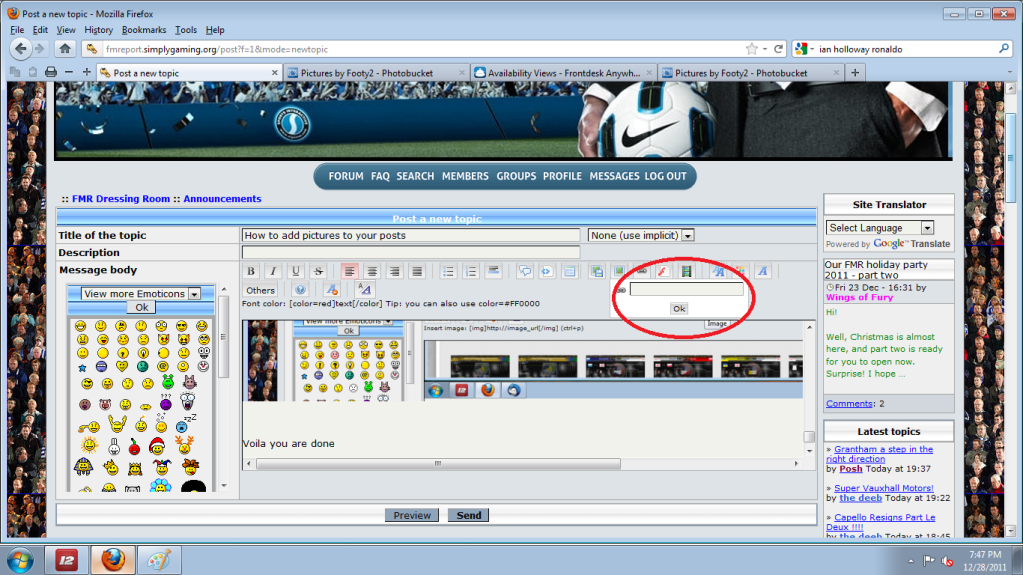Open the File menu
1023x575 pixels.
click(17, 30)
